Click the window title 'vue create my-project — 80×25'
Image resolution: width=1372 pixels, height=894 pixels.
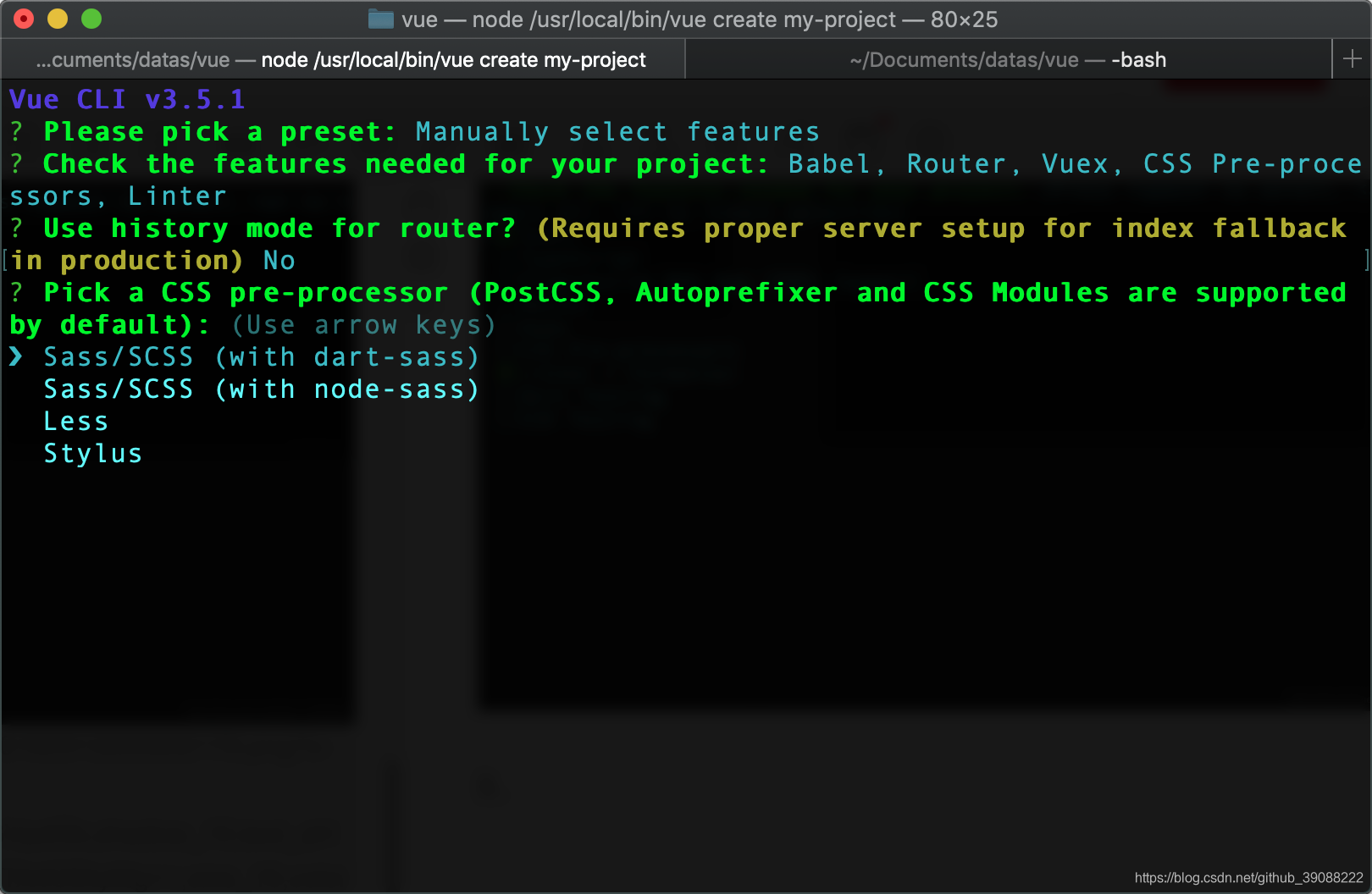[x=700, y=19]
